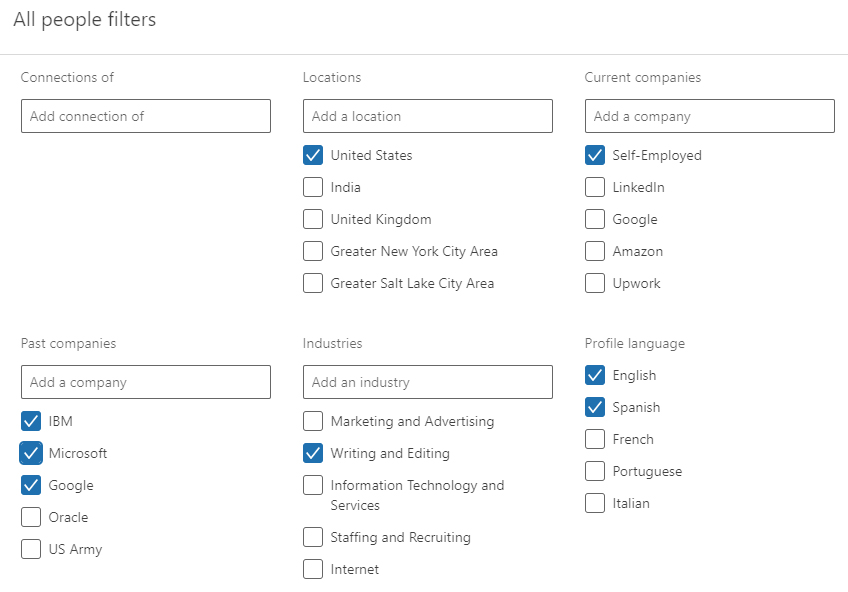Click Add a company under Current companies
This screenshot has height=592, width=848.
(710, 116)
